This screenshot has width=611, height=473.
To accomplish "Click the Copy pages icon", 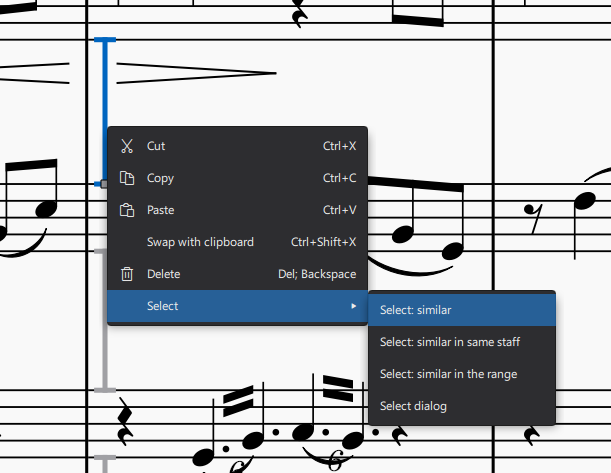I will coord(127,178).
